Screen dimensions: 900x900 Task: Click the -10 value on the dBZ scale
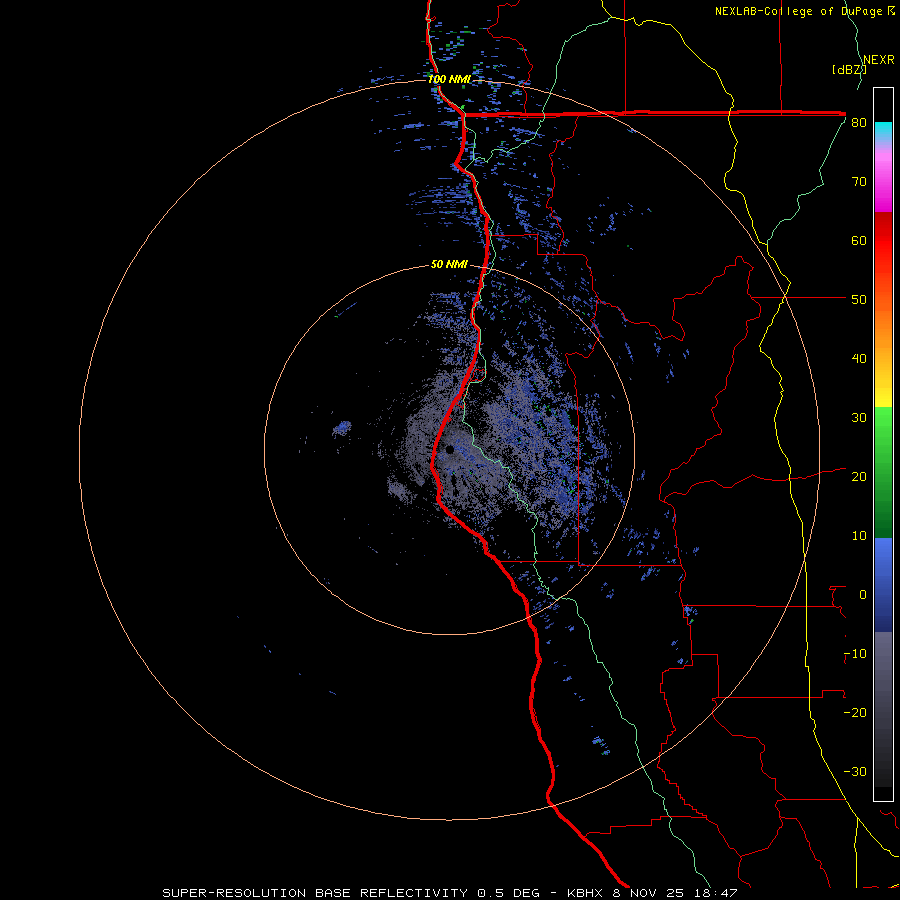click(x=855, y=654)
